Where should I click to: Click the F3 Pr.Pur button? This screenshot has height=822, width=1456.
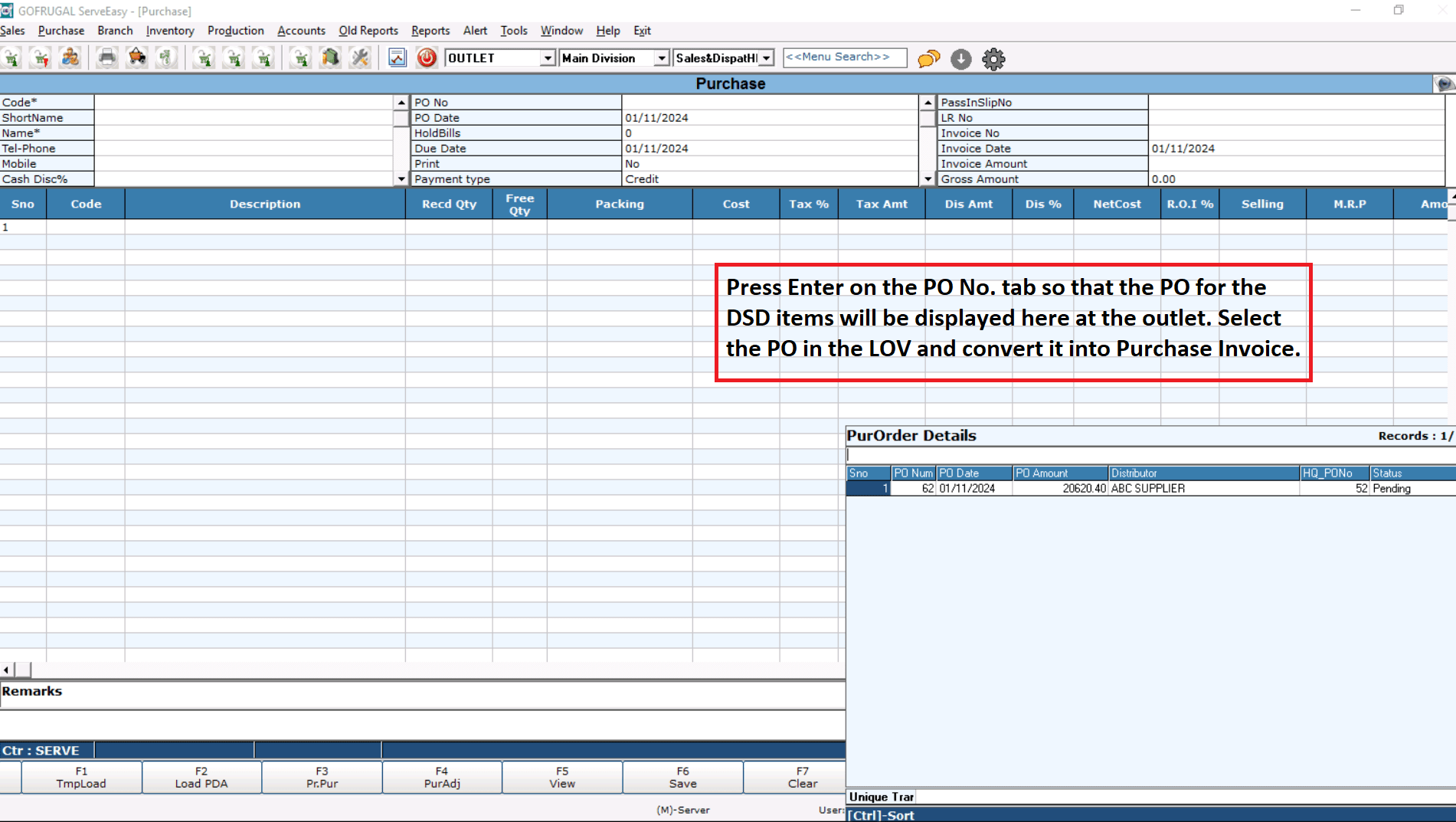322,778
